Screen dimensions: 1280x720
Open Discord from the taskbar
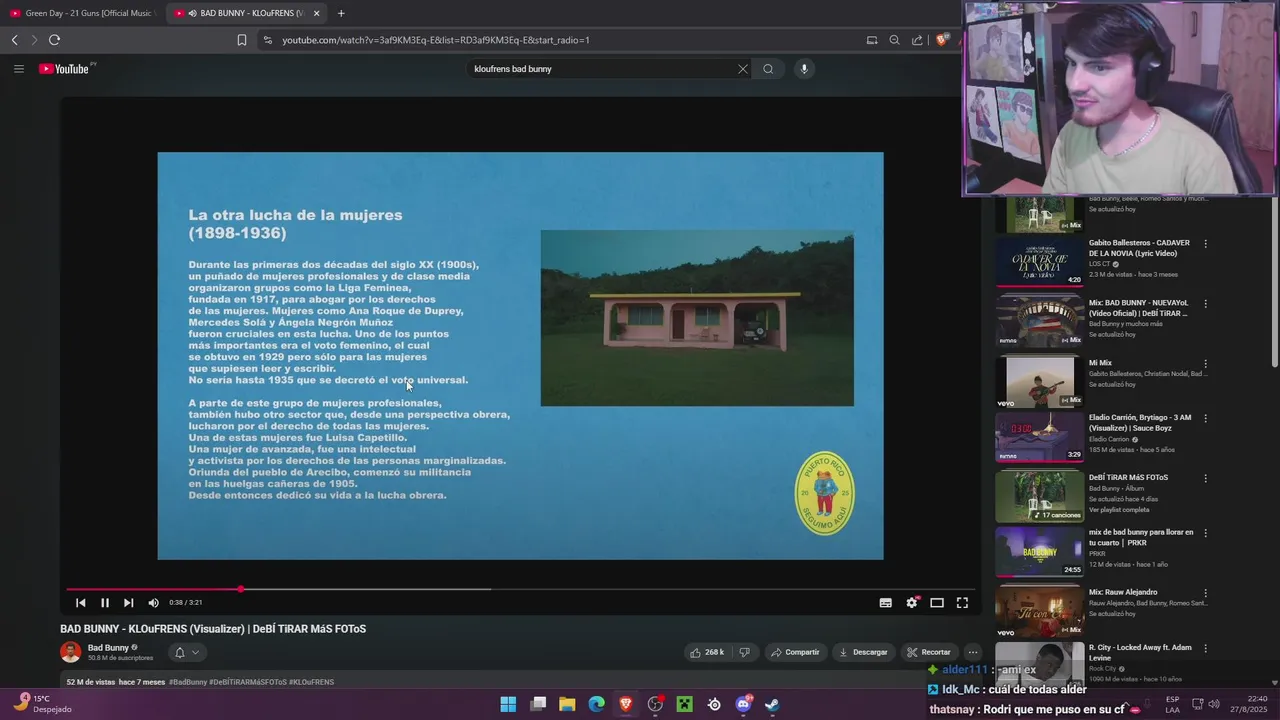[x=743, y=704]
